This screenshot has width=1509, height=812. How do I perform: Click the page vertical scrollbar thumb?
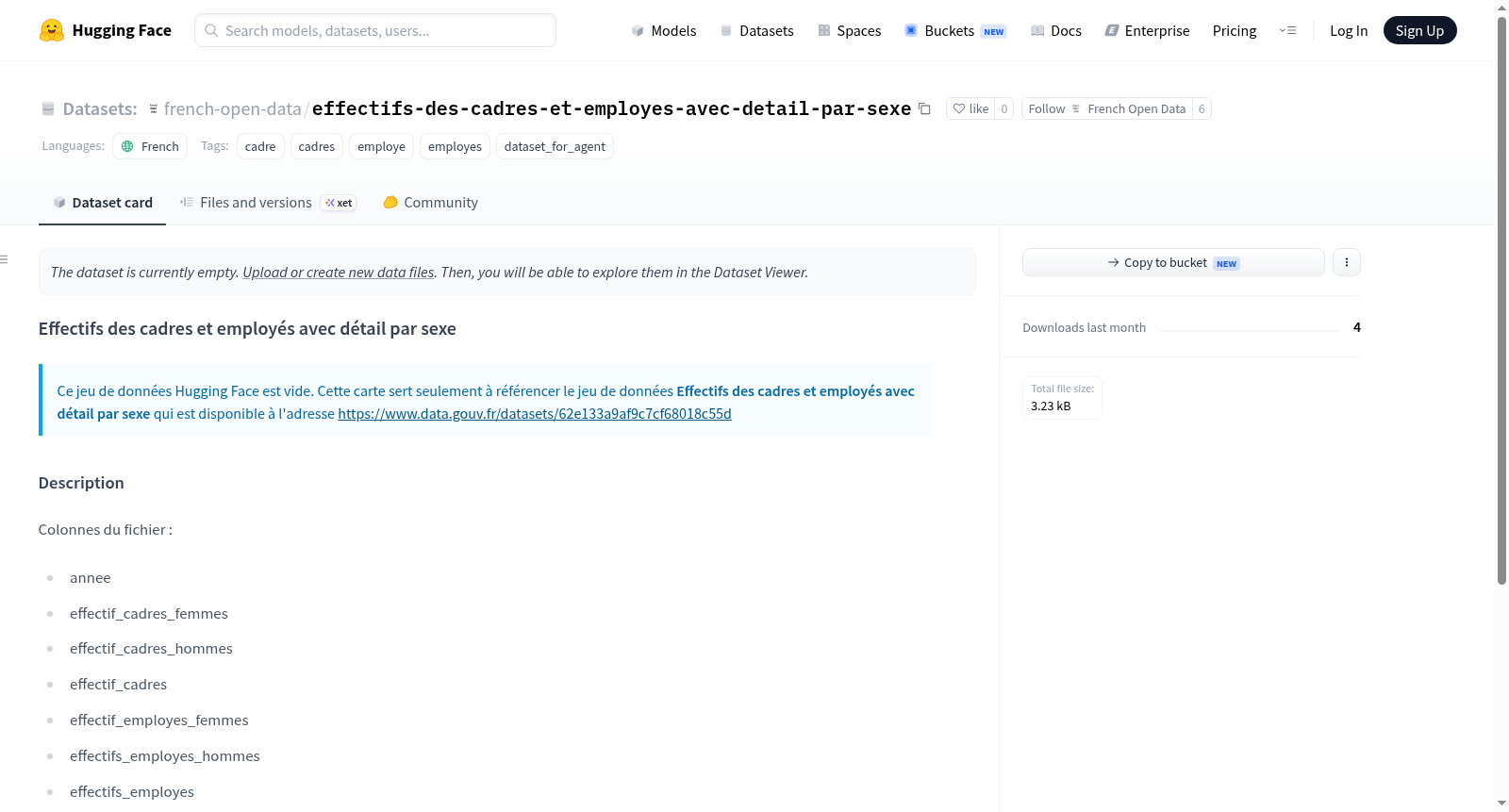tap(1501, 300)
